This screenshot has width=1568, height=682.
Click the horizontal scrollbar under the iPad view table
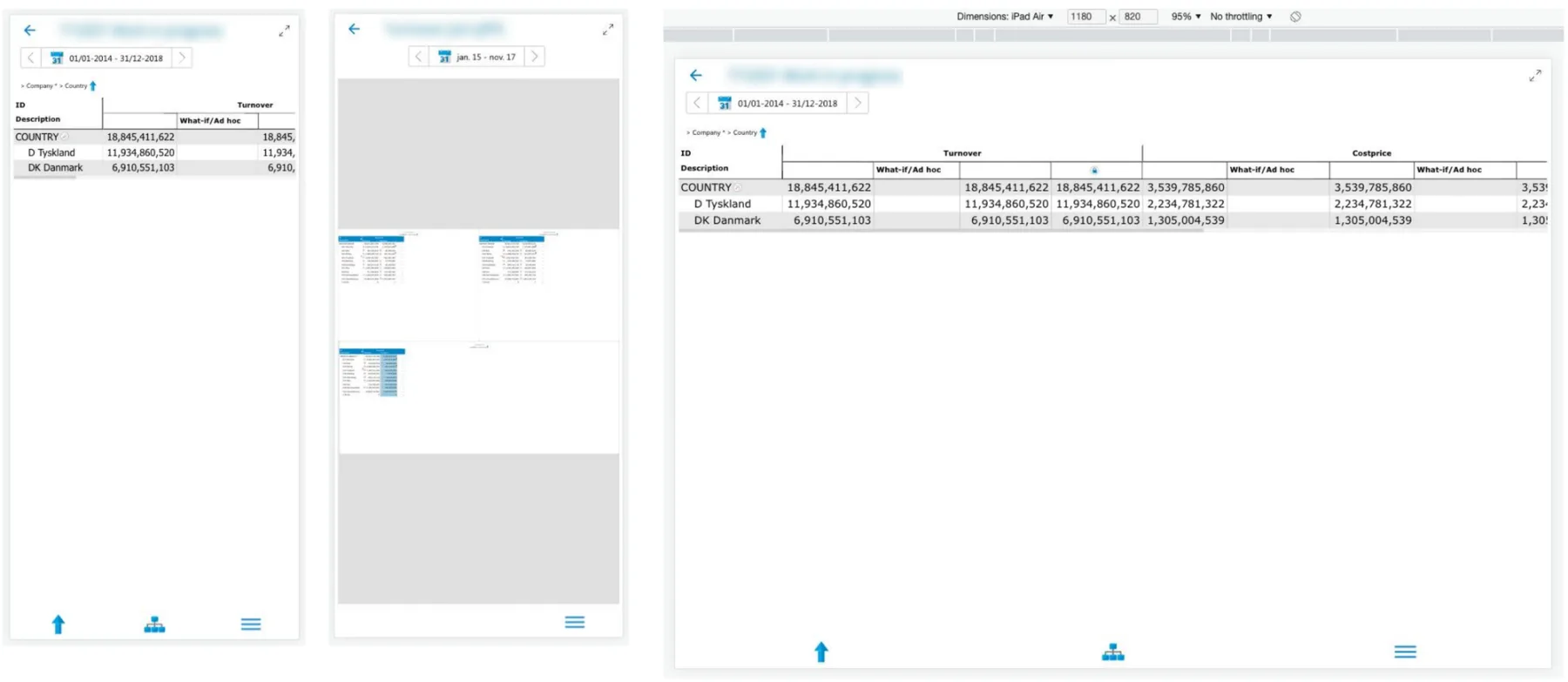point(941,231)
